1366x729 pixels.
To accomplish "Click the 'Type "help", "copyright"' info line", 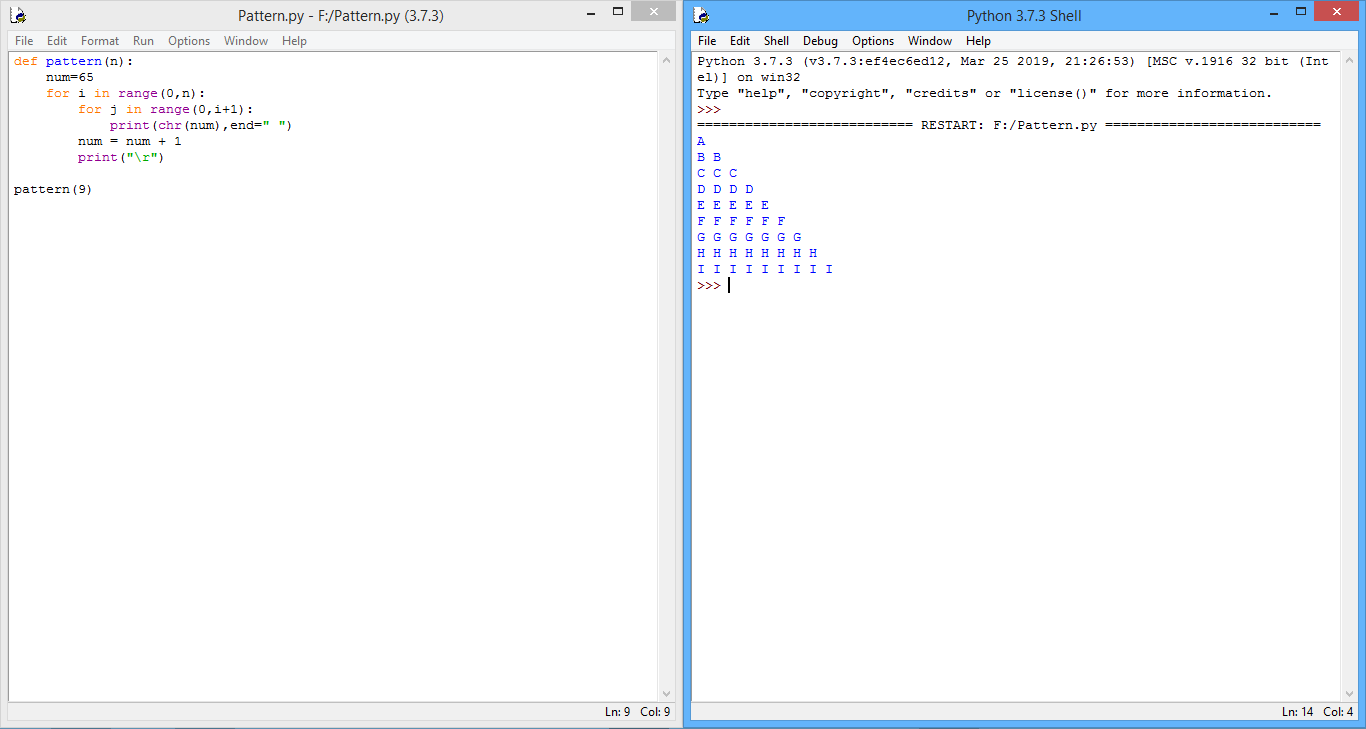I will [985, 93].
